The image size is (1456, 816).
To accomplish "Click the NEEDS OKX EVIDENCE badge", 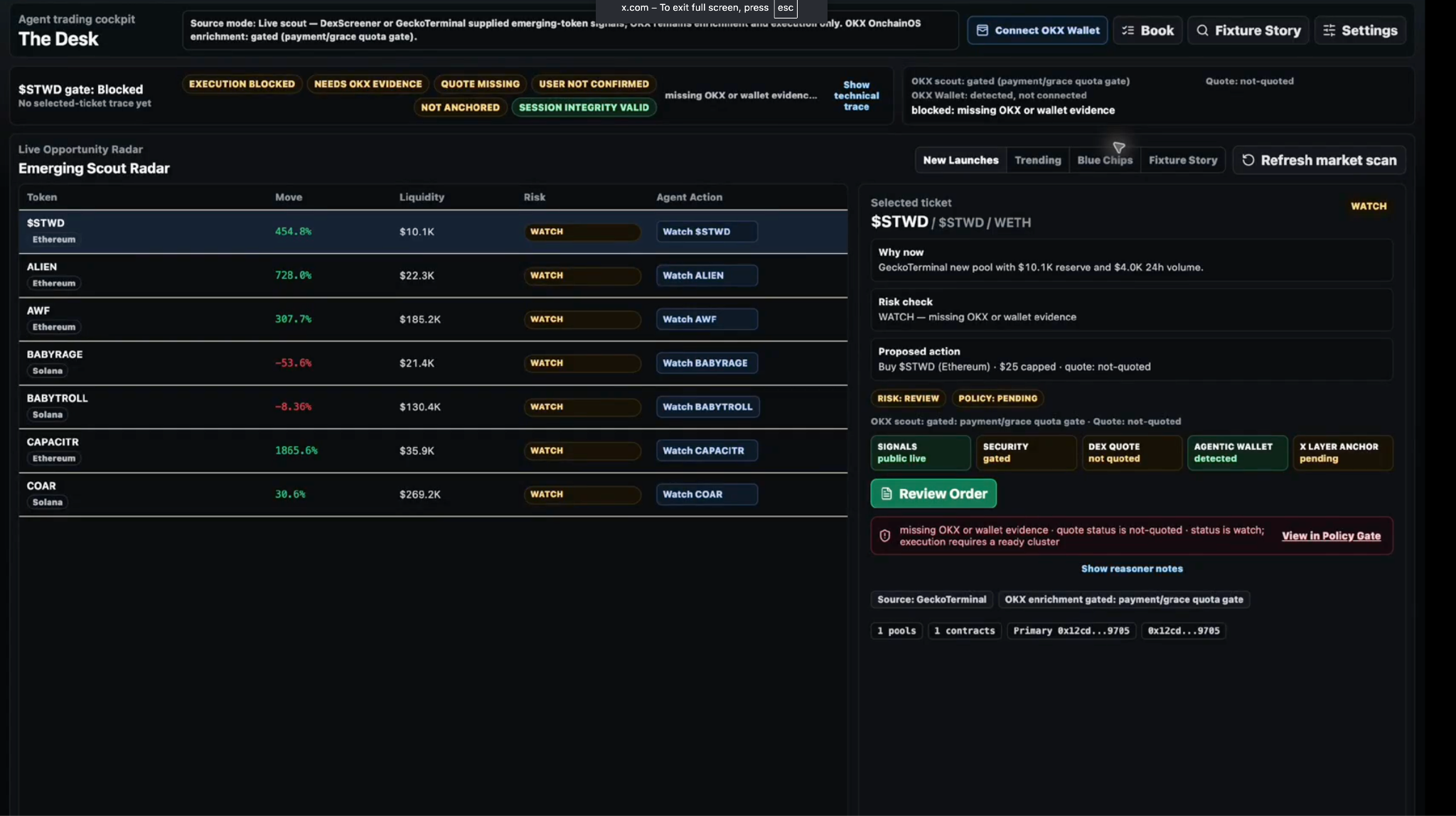I will point(368,84).
